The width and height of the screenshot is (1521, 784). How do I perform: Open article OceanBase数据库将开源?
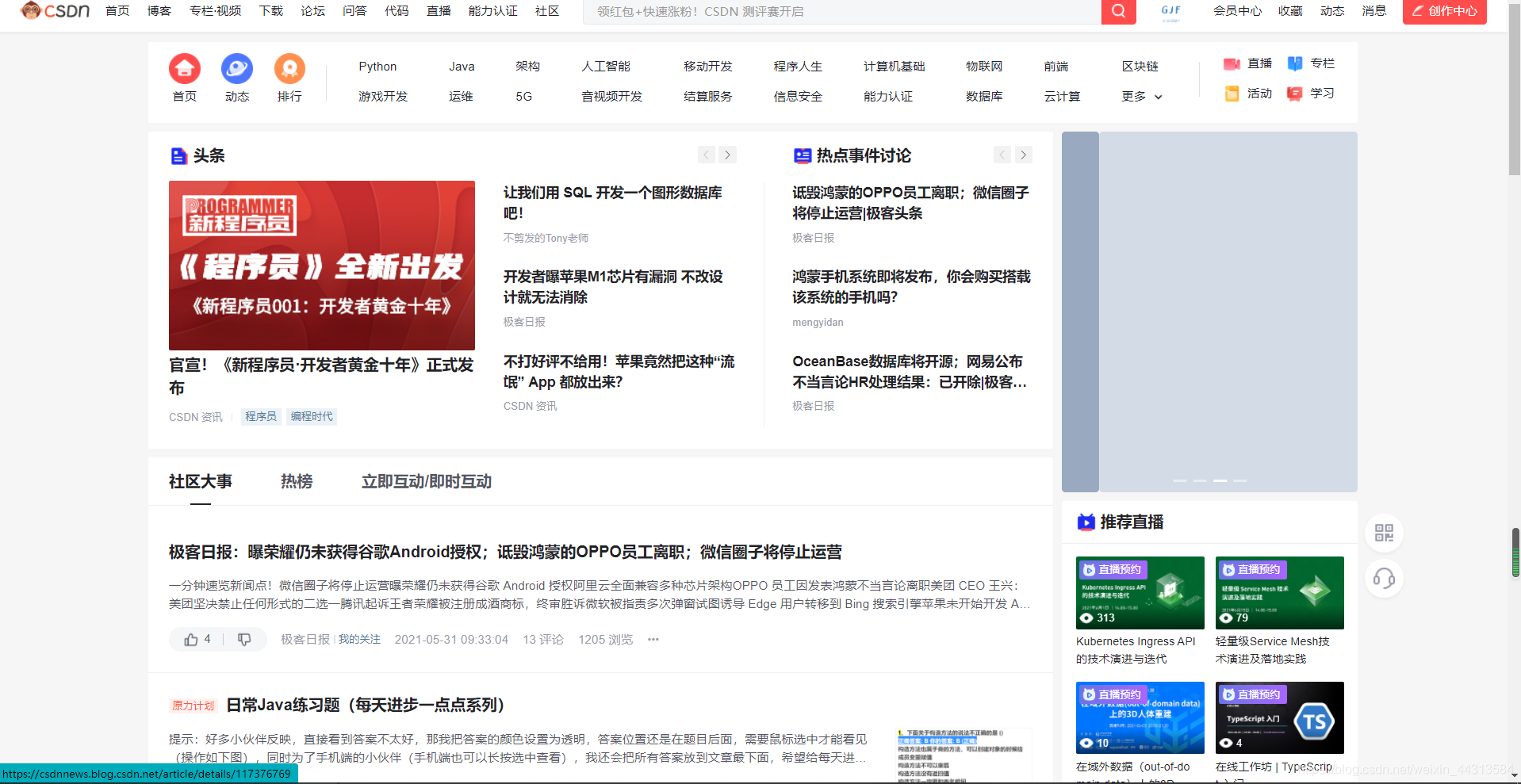(910, 372)
